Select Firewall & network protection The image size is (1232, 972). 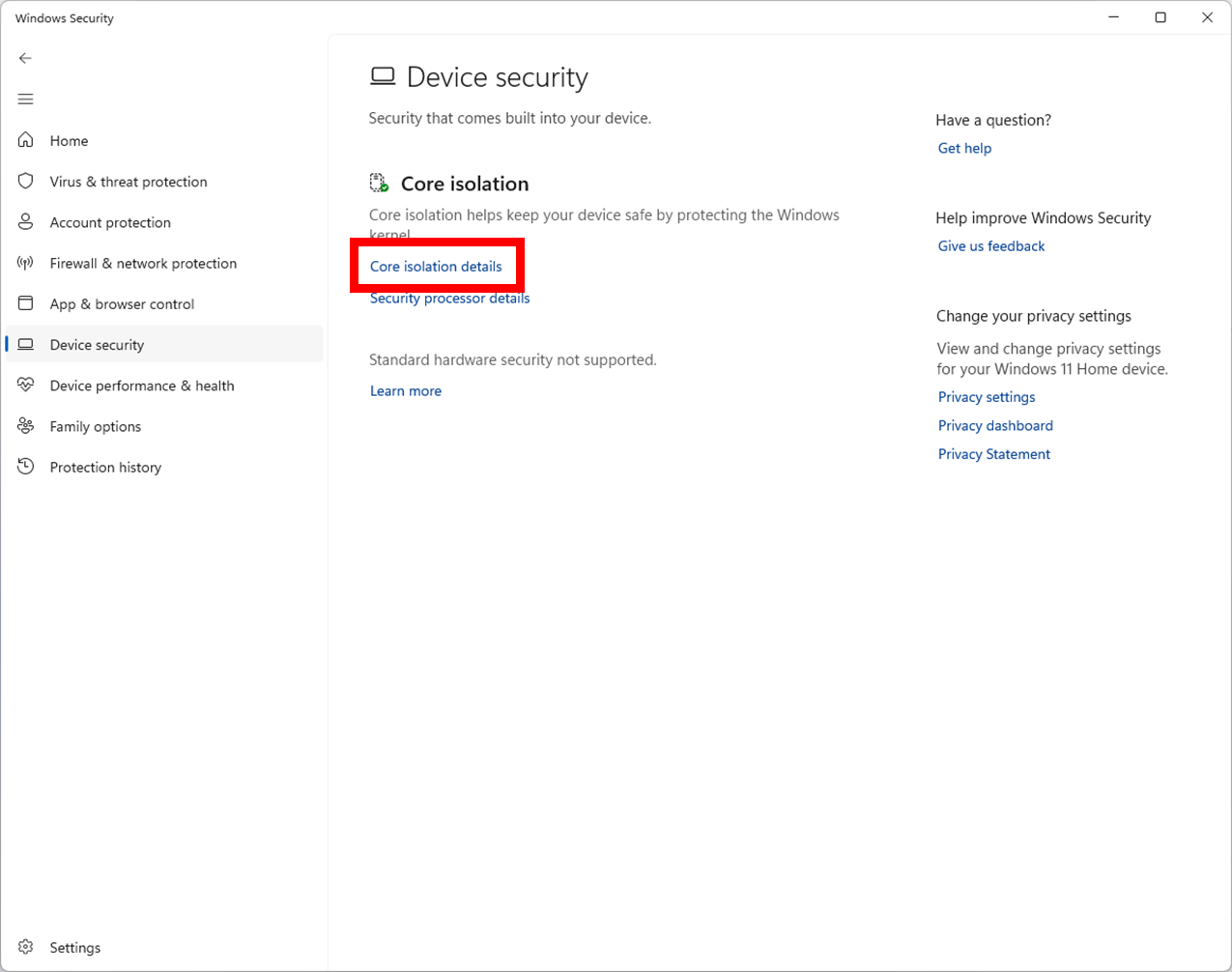164,263
